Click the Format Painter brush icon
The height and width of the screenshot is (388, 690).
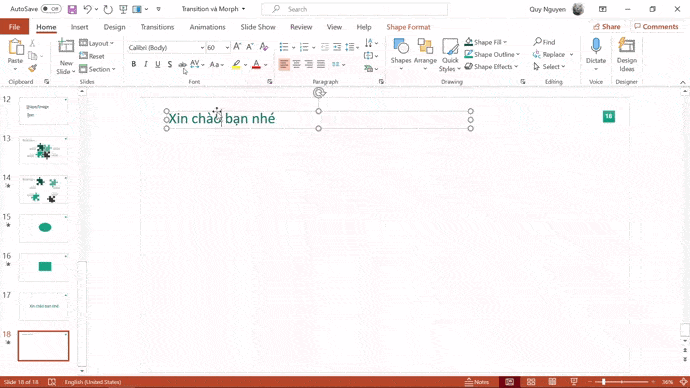pos(32,68)
